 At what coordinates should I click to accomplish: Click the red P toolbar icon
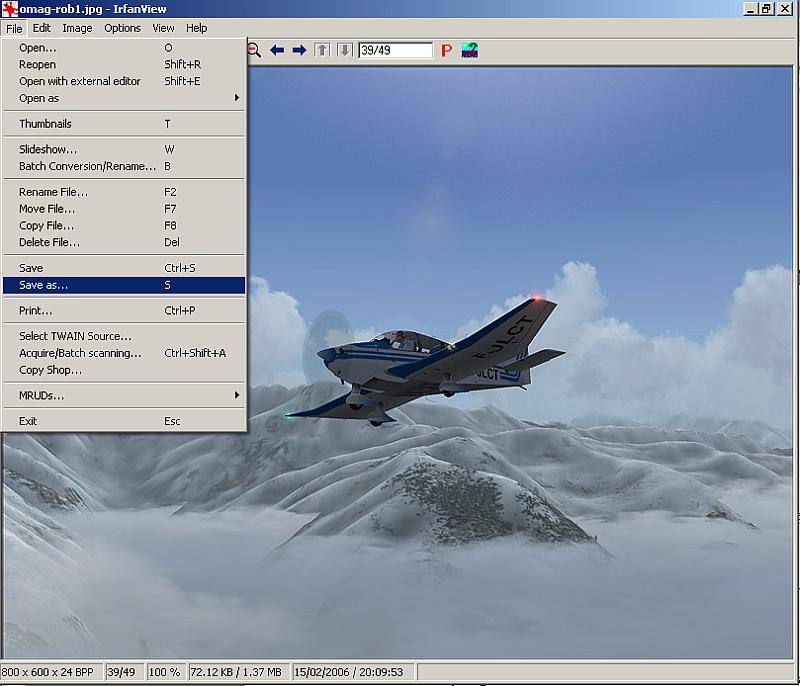point(447,50)
